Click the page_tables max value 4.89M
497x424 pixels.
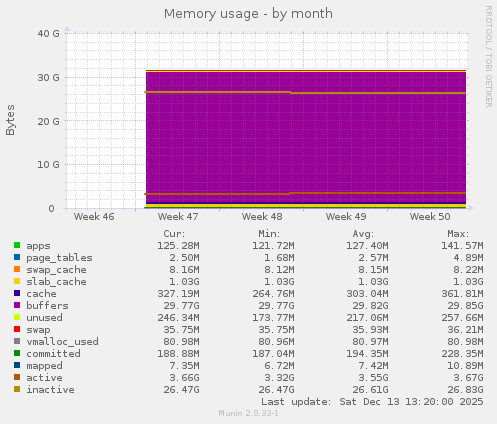click(468, 258)
